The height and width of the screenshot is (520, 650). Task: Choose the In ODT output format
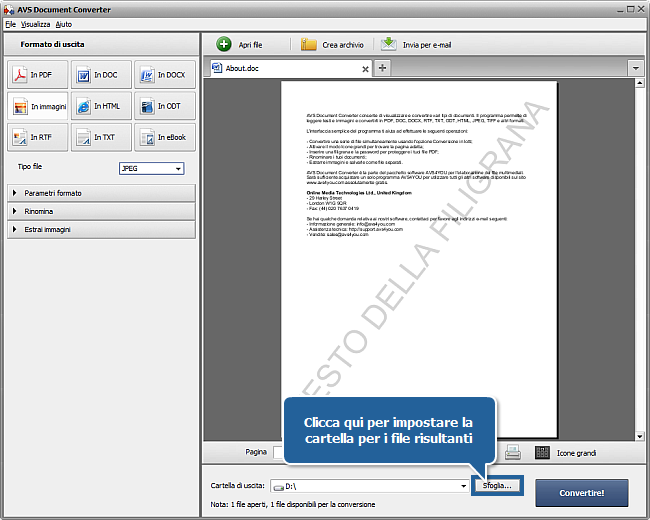click(x=165, y=106)
